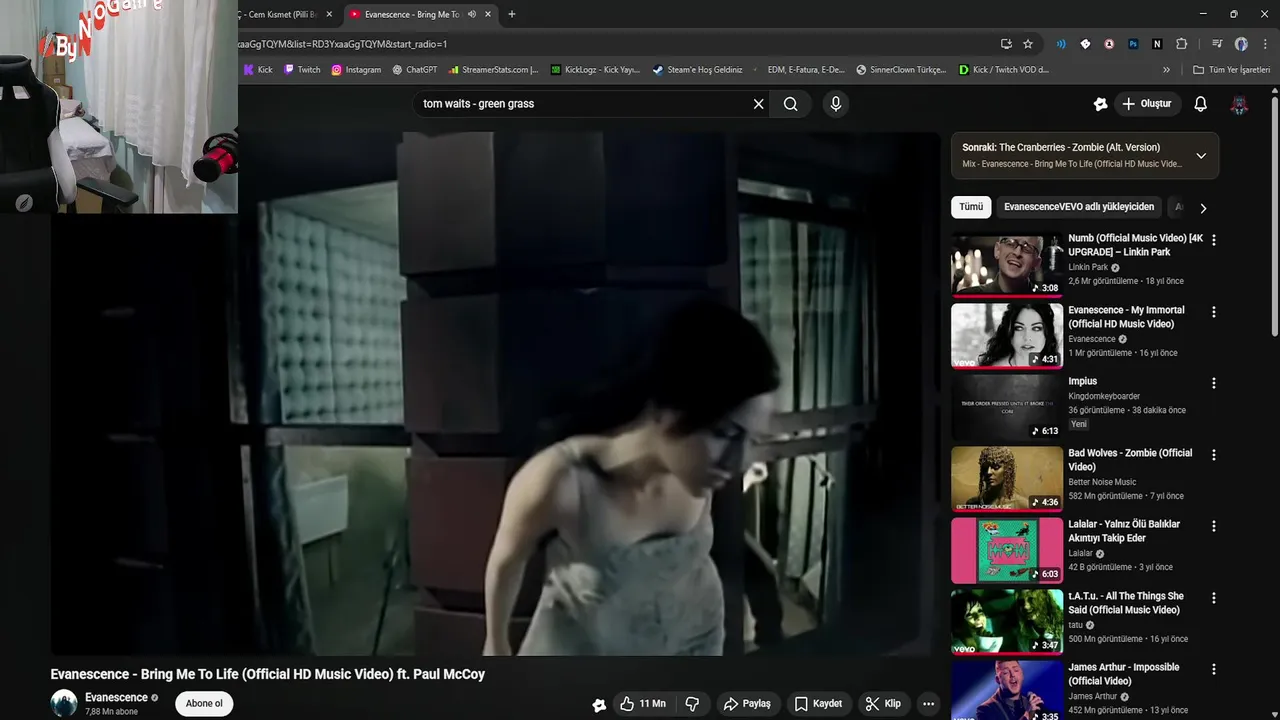This screenshot has height=720, width=1280.
Task: Click the Notion extension icon
Action: 1157,44
